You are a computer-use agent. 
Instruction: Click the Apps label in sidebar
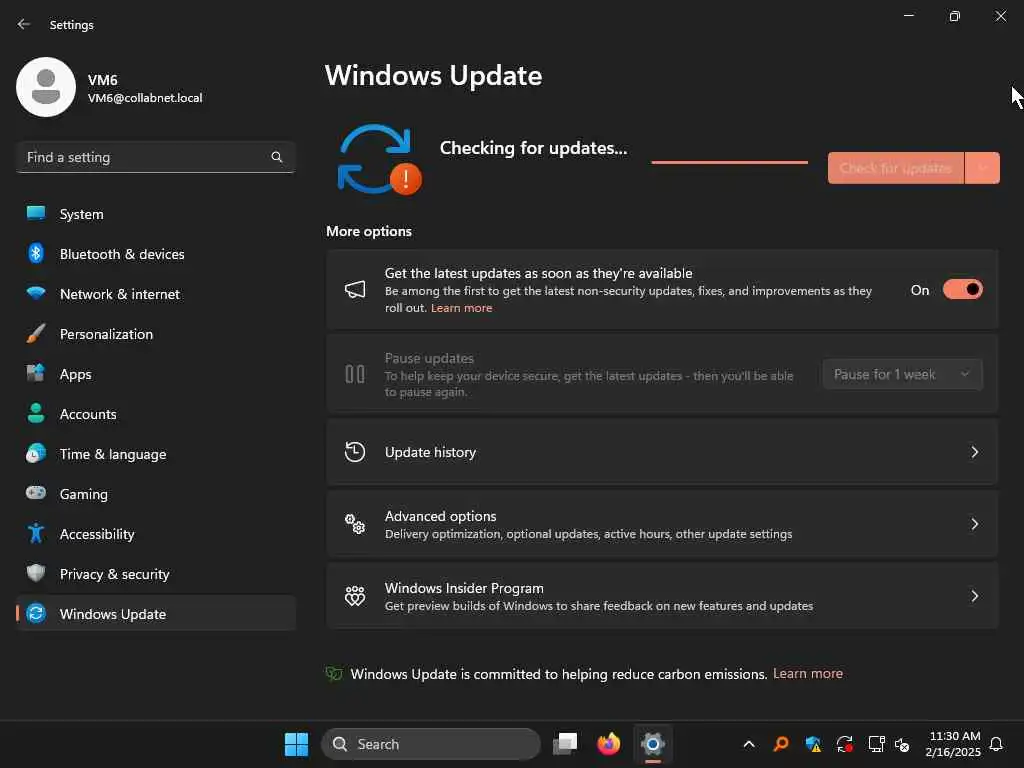pyautogui.click(x=76, y=374)
